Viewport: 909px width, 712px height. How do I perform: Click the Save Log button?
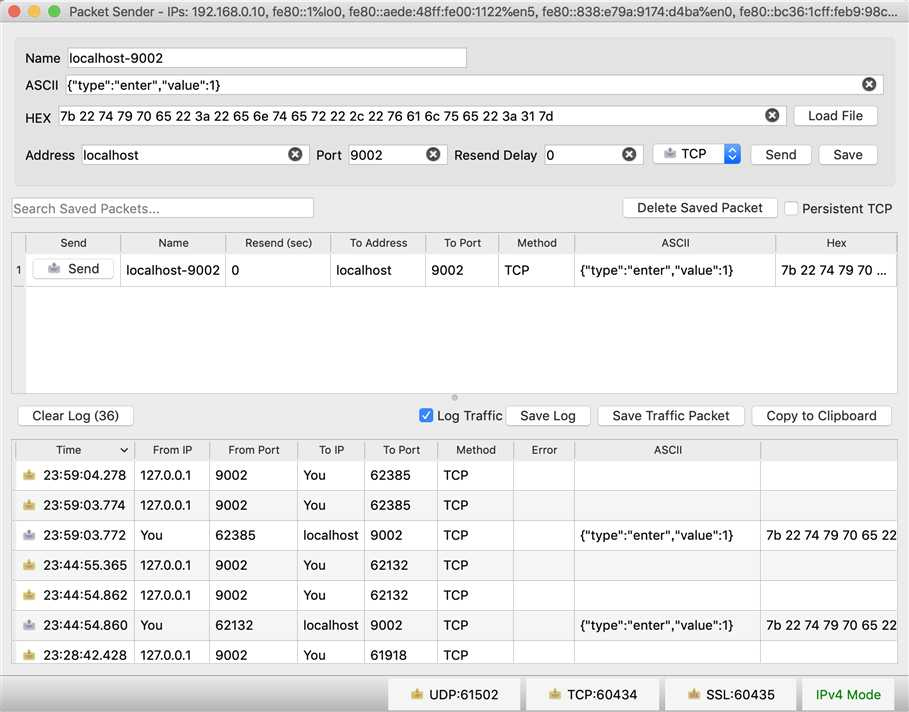click(x=547, y=416)
